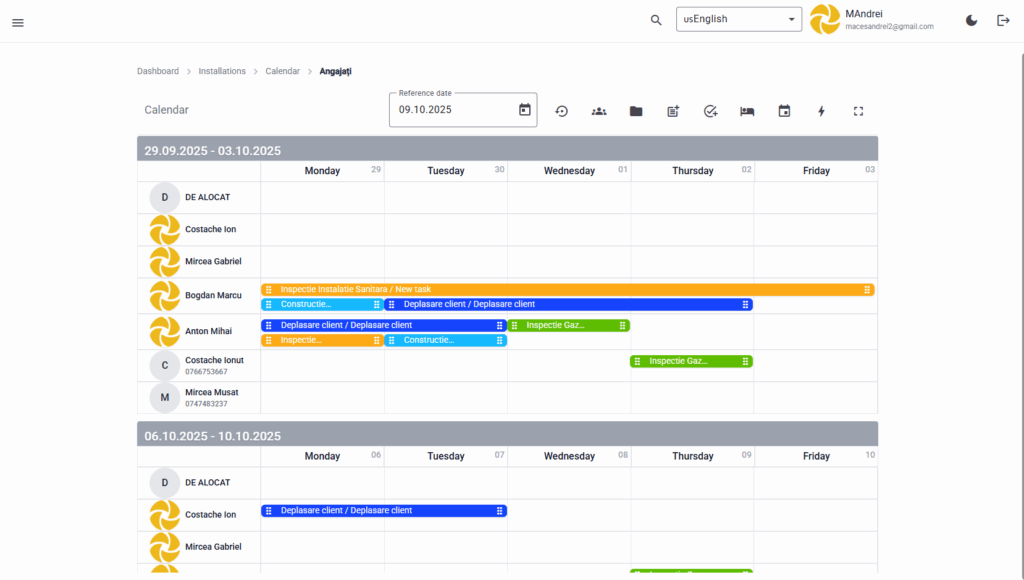Toggle dark mode with the moon icon
1024x580 pixels.
971,20
